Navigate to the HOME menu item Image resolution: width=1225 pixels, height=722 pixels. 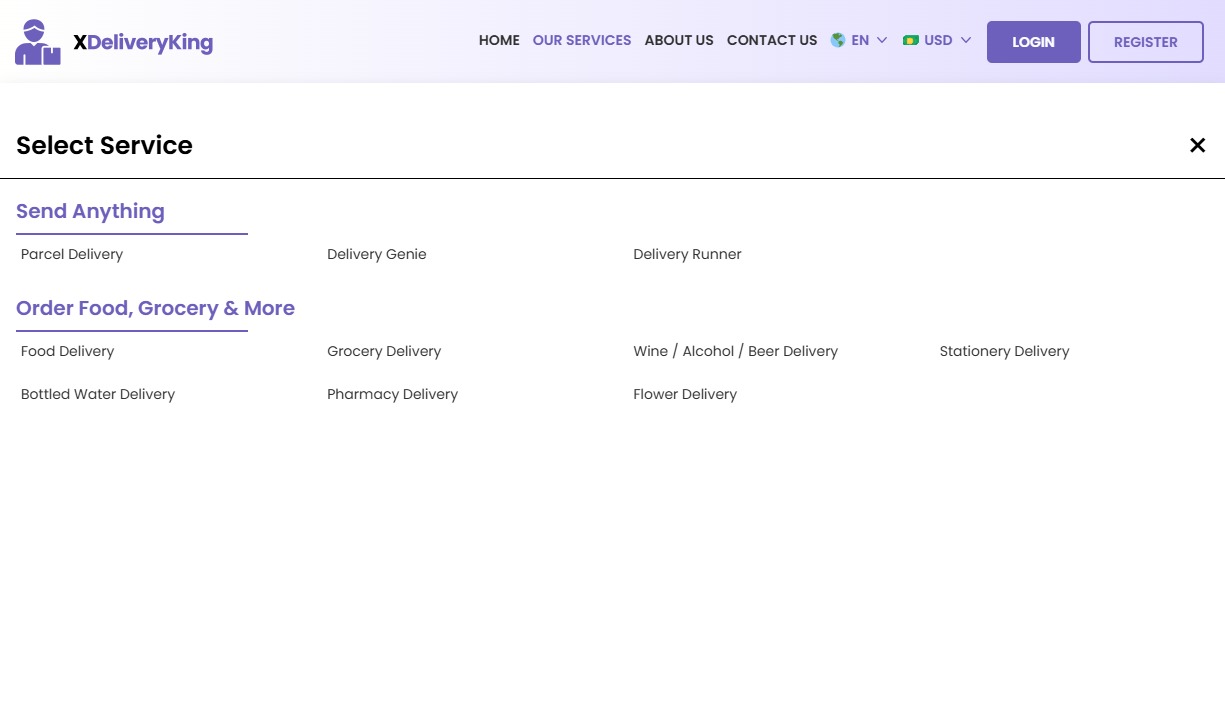click(x=499, y=40)
